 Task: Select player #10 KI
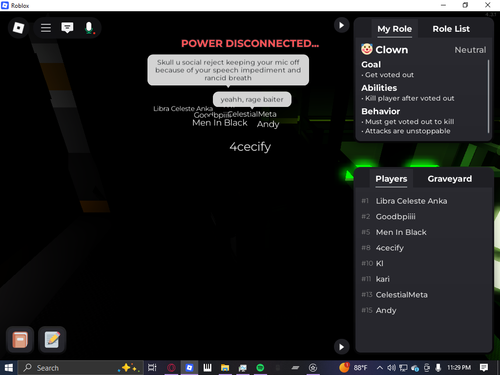pos(423,263)
